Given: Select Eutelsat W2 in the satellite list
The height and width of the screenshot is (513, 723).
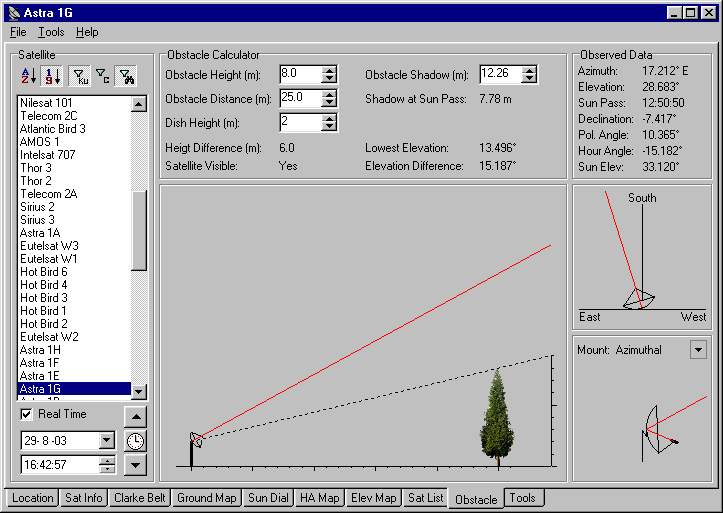Looking at the screenshot, I should 74,337.
